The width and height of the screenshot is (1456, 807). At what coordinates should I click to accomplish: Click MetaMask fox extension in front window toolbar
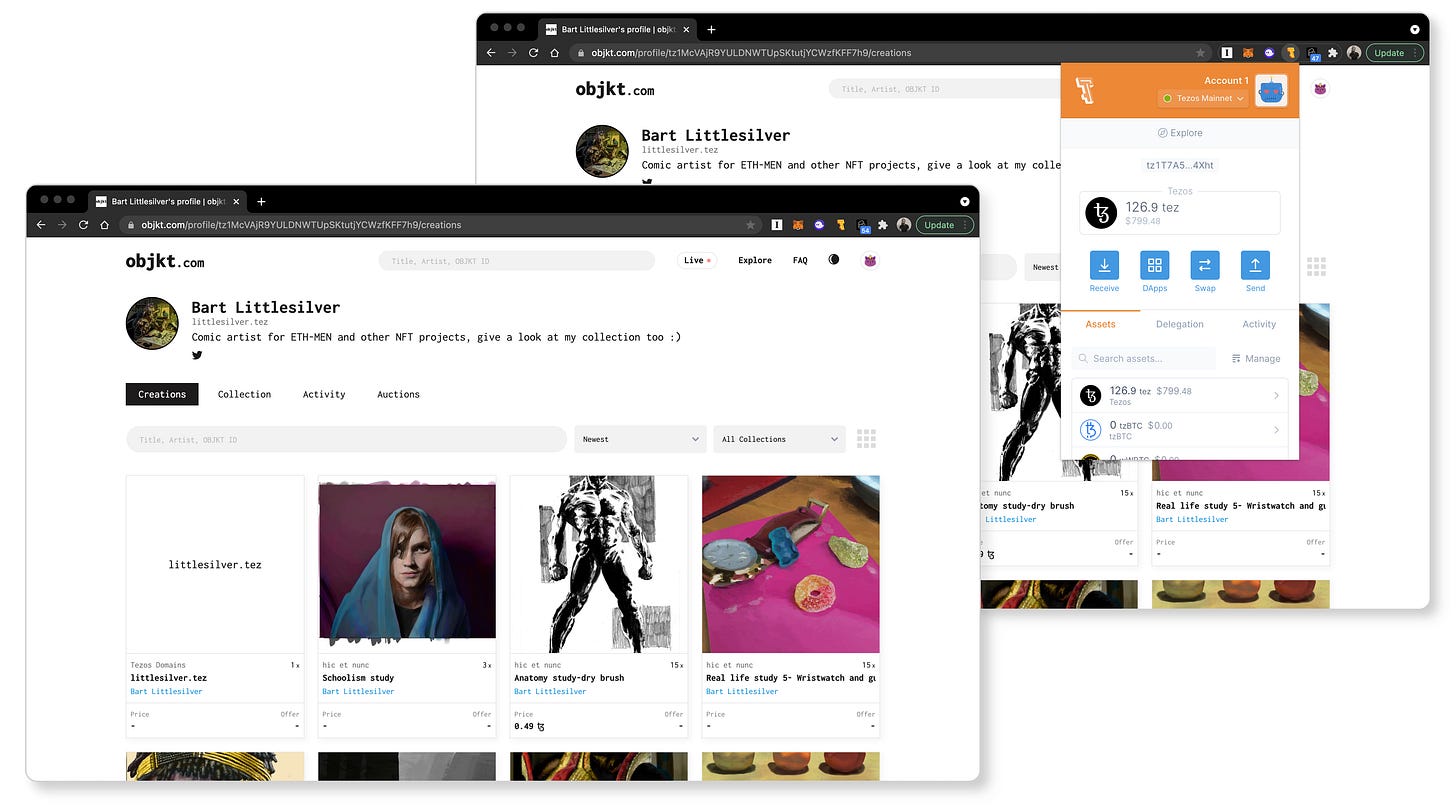tap(798, 225)
